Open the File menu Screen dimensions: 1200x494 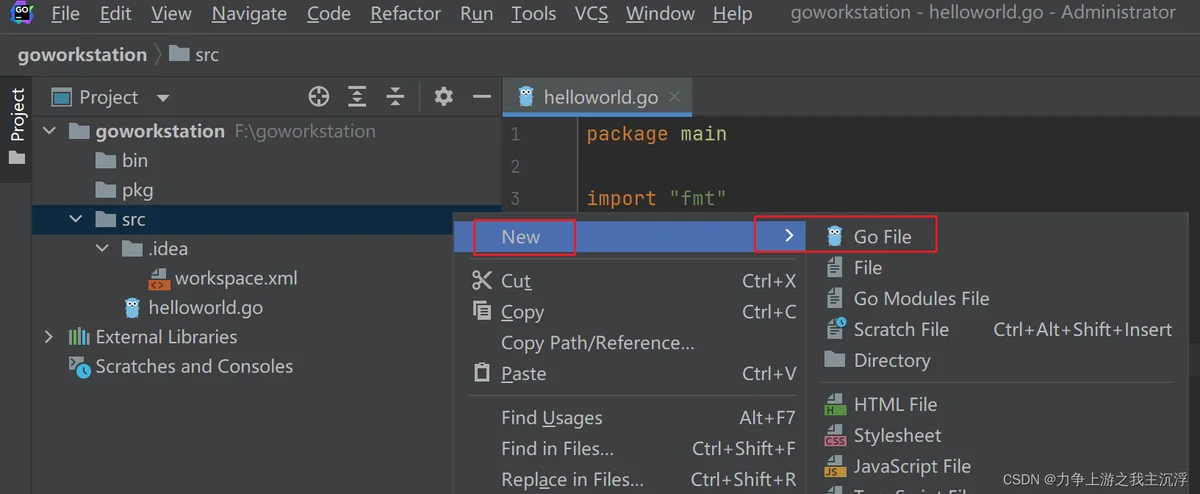tap(65, 14)
